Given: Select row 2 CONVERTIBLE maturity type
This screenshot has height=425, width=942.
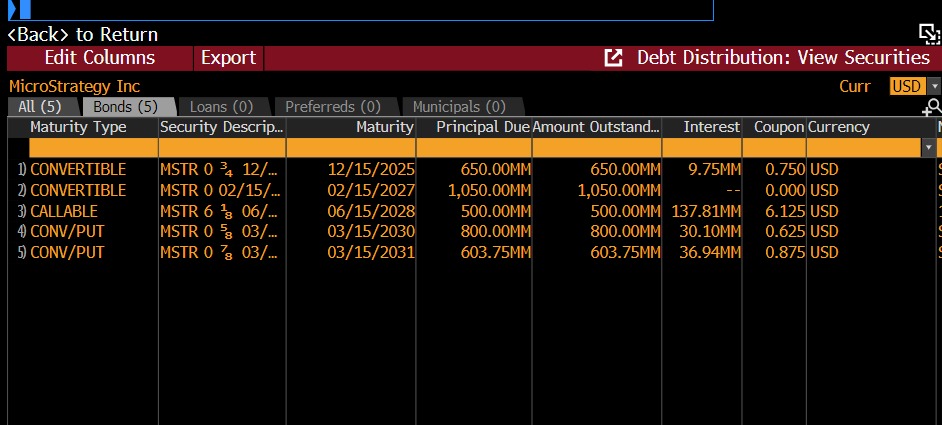Looking at the screenshot, I should [x=78, y=191].
